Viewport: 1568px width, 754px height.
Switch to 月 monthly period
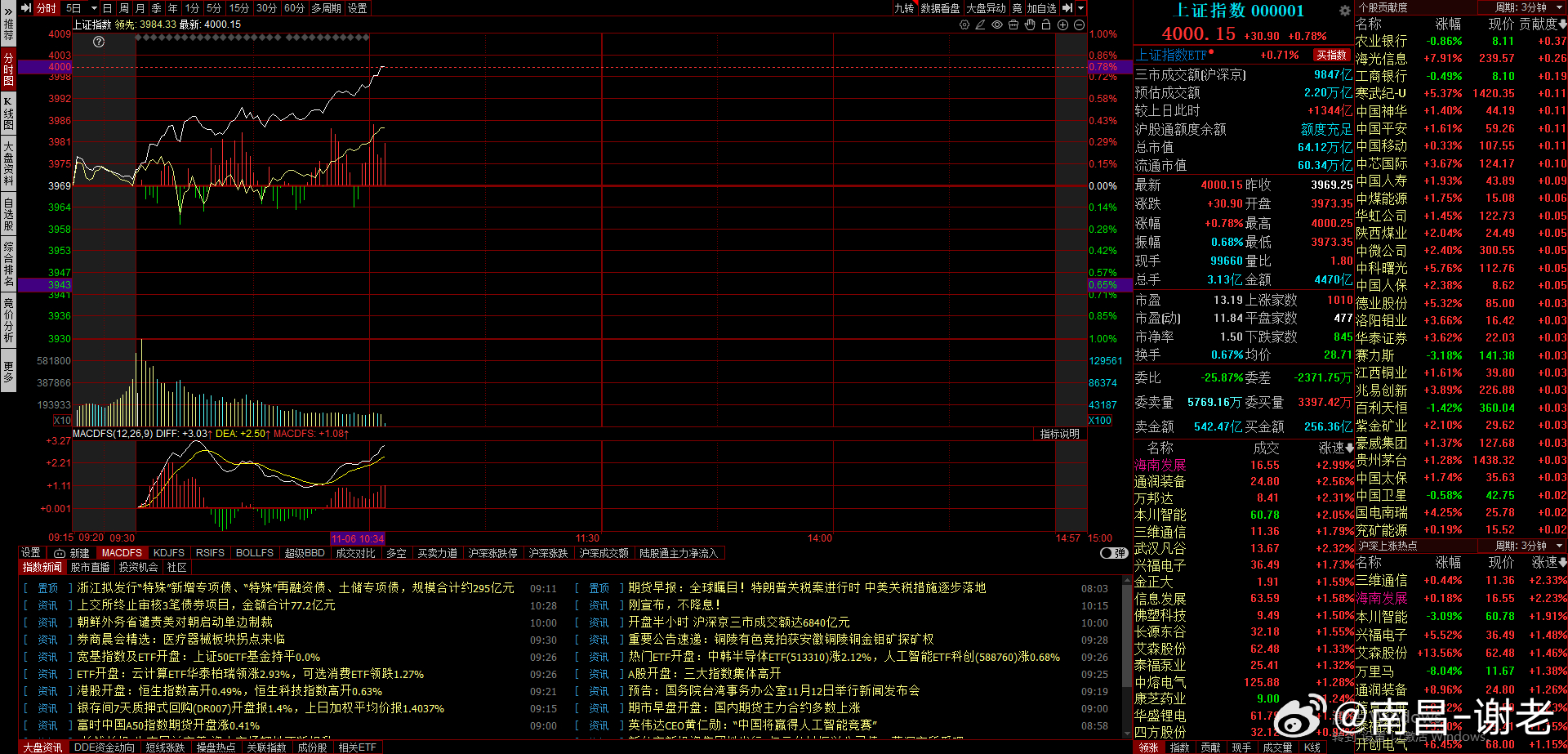(140, 8)
